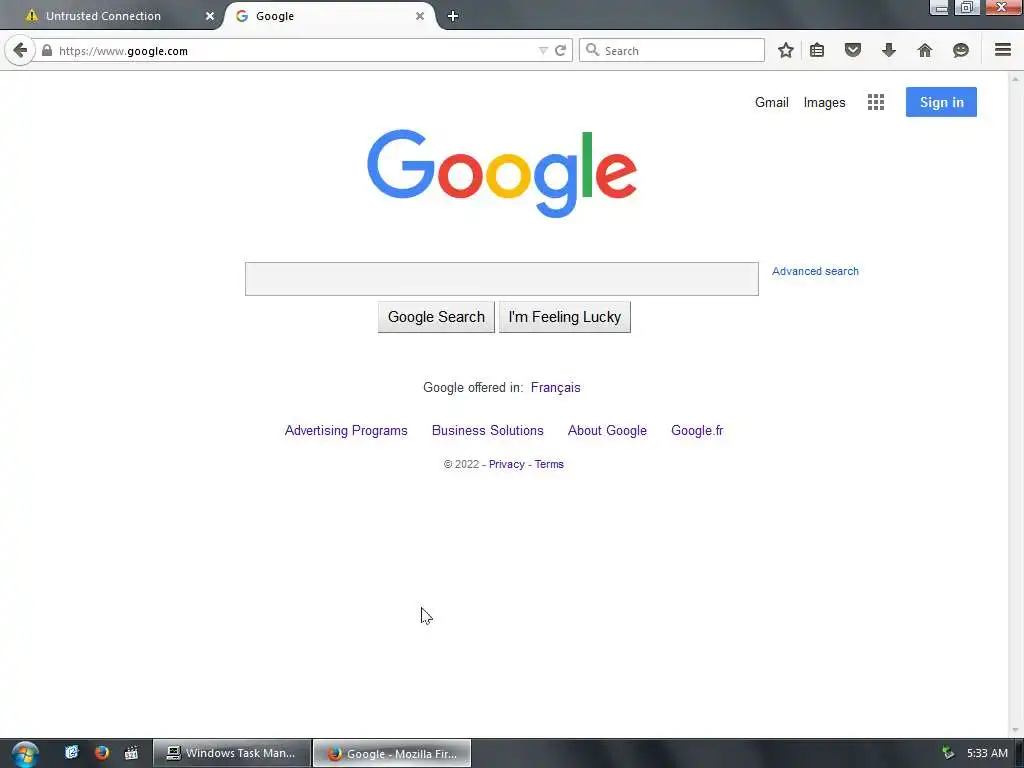The height and width of the screenshot is (768, 1024).
Task: Bookmark this page with the star icon
Action: 786,50
